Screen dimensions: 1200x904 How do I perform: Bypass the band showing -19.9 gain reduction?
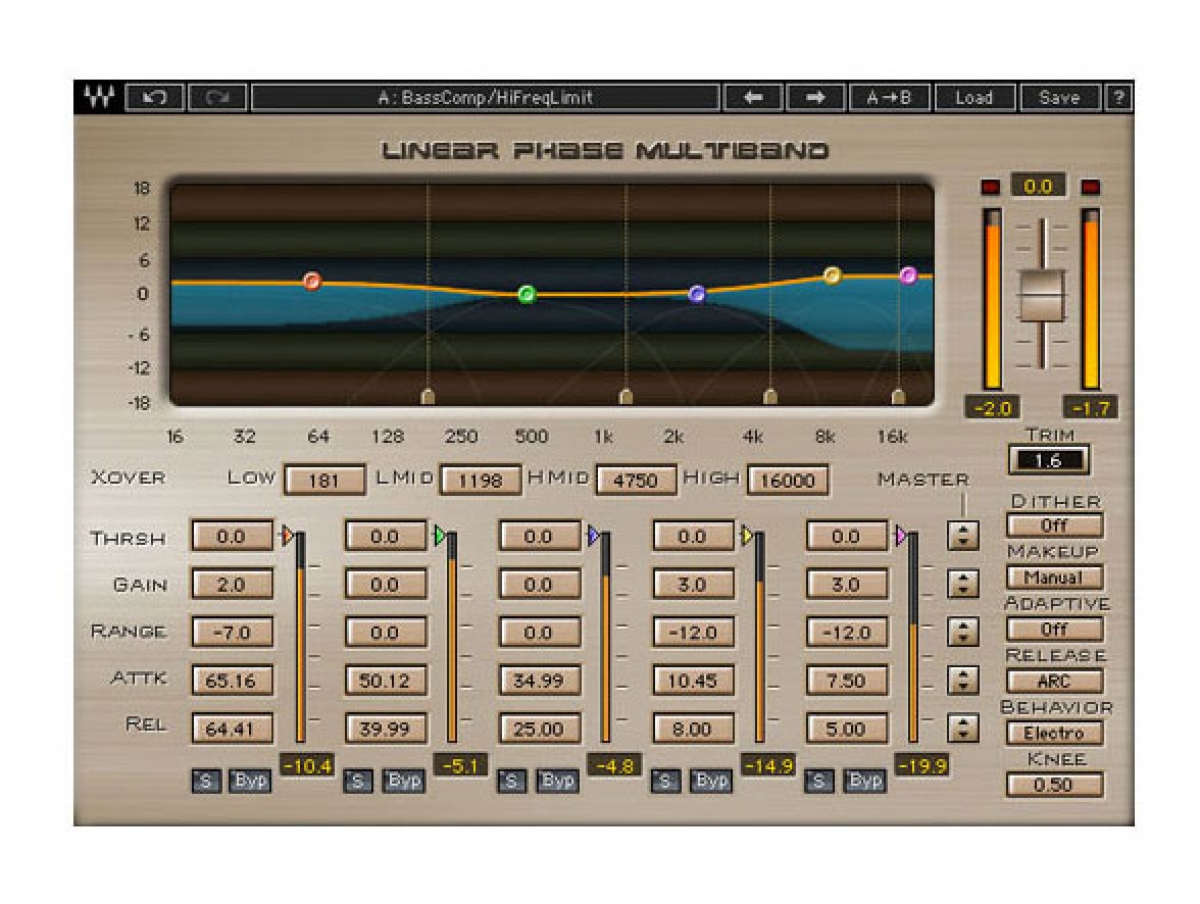[864, 781]
